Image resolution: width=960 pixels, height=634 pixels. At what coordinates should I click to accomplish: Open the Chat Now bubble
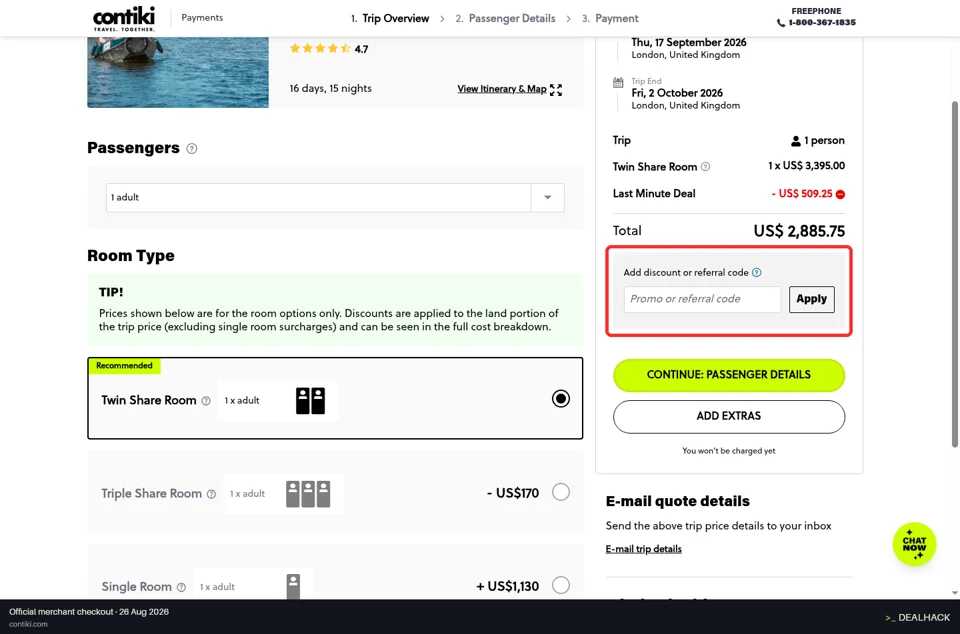tap(914, 544)
